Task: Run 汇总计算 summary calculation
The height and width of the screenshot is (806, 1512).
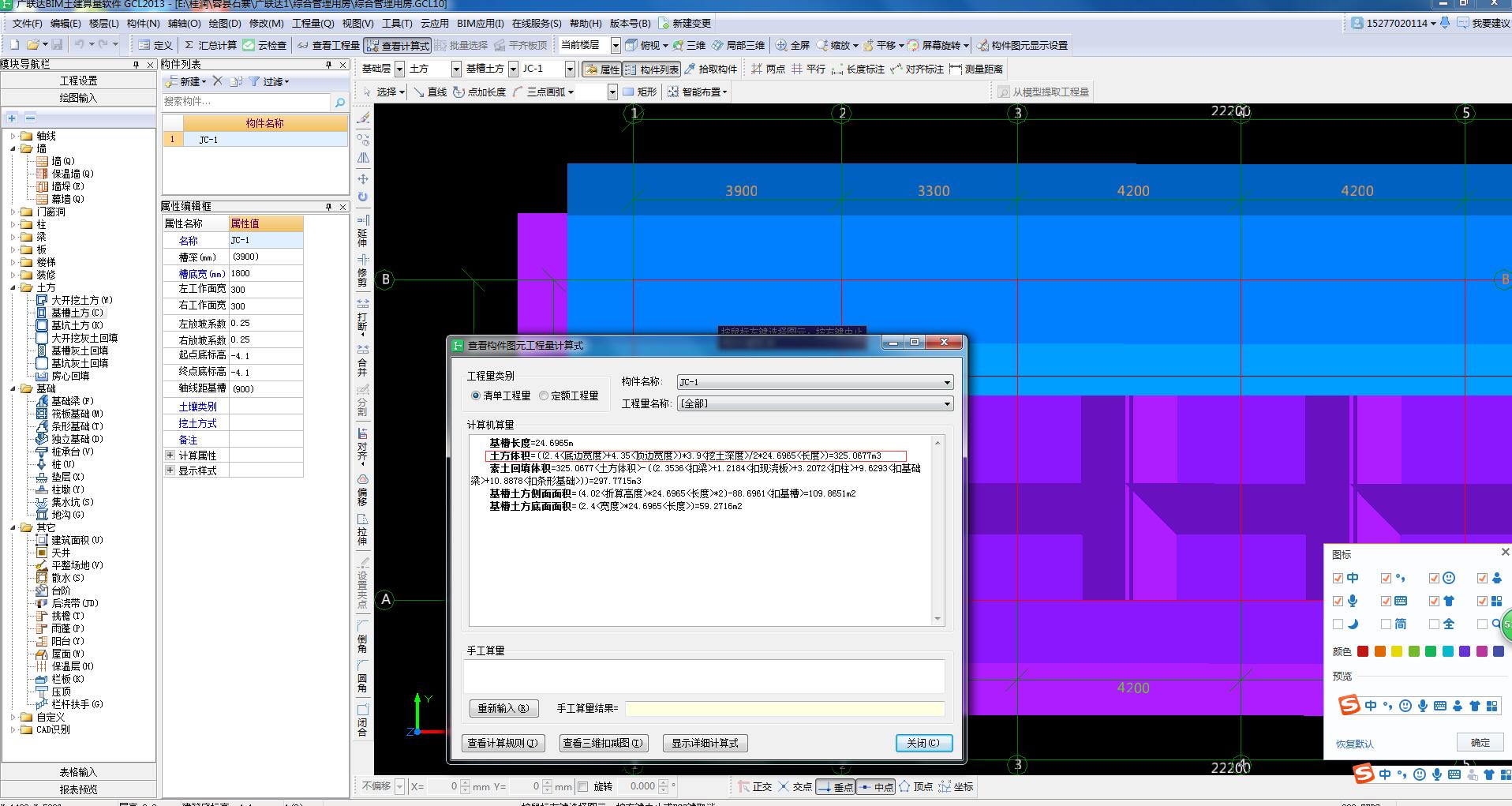Action: click(210, 45)
